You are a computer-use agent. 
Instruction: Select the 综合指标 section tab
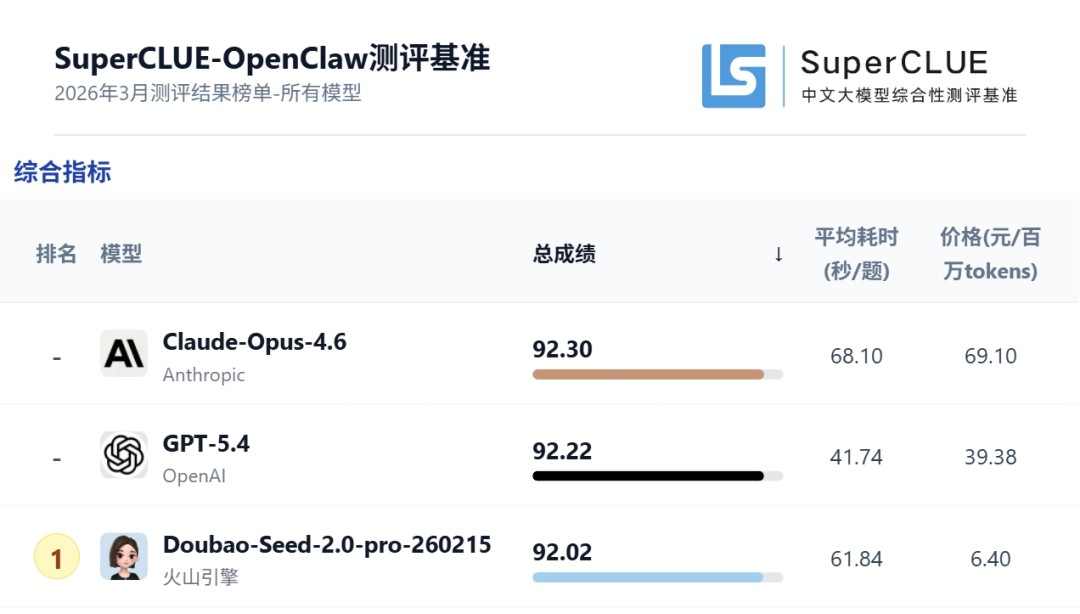click(62, 172)
